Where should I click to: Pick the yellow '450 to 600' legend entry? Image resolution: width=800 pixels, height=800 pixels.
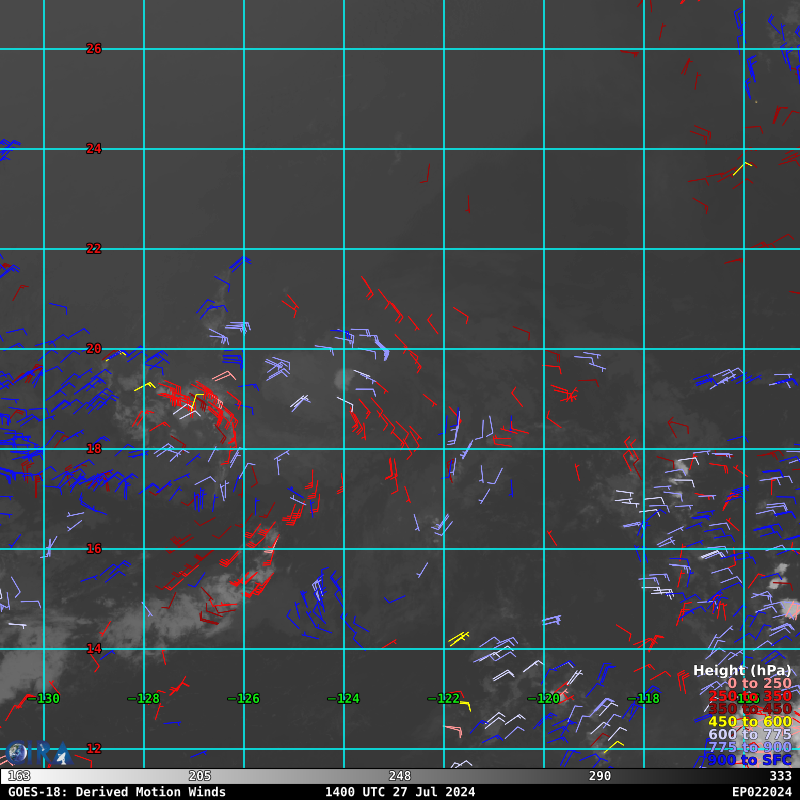750,722
